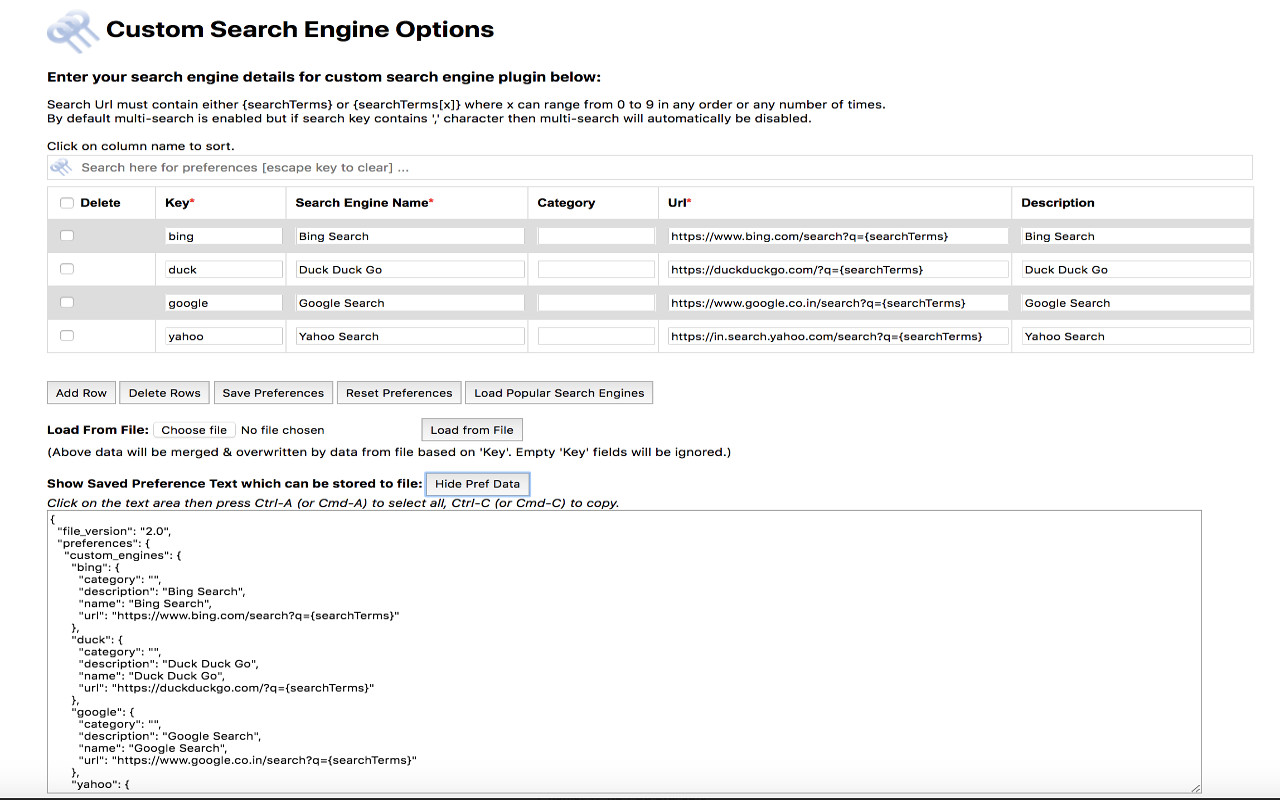The image size is (1280, 800).
Task: Click the Custom Search Engine logo icon
Action: tap(72, 31)
